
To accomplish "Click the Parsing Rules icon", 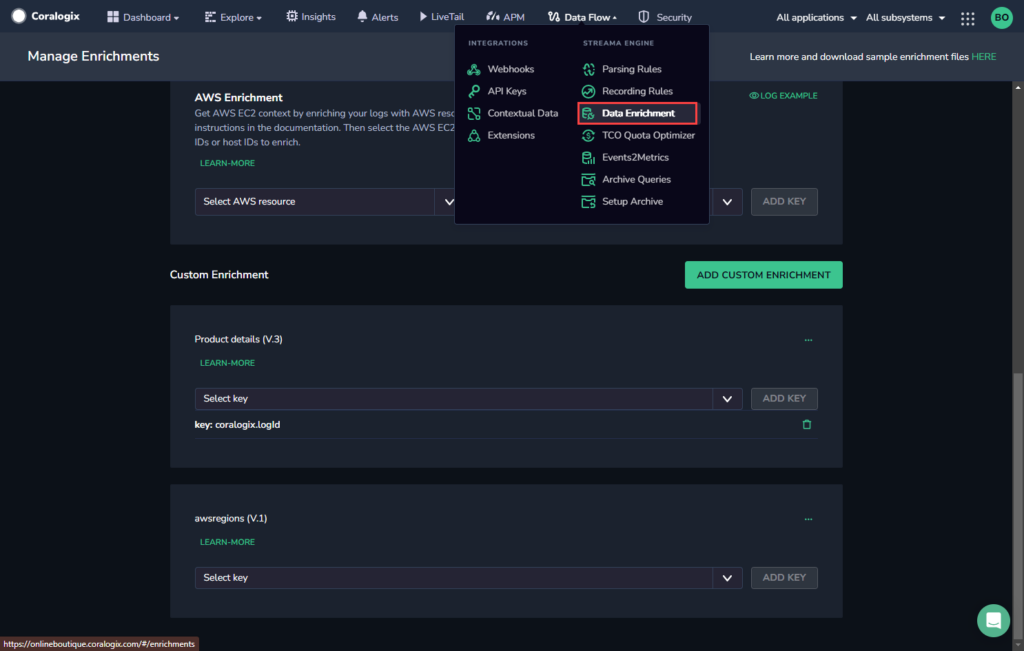I will click(588, 69).
